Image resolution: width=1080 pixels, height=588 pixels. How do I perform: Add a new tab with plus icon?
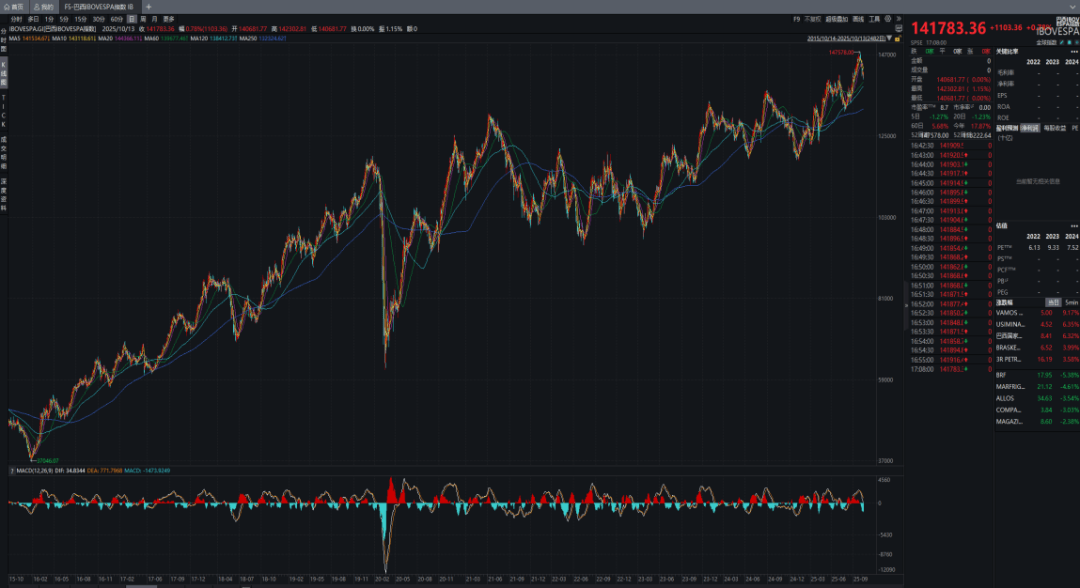(149, 6)
